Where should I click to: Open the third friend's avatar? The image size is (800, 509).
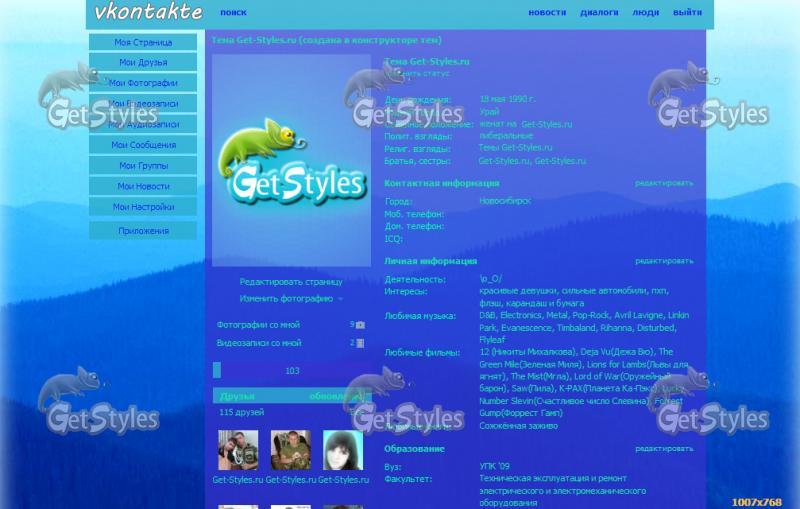click(x=342, y=450)
